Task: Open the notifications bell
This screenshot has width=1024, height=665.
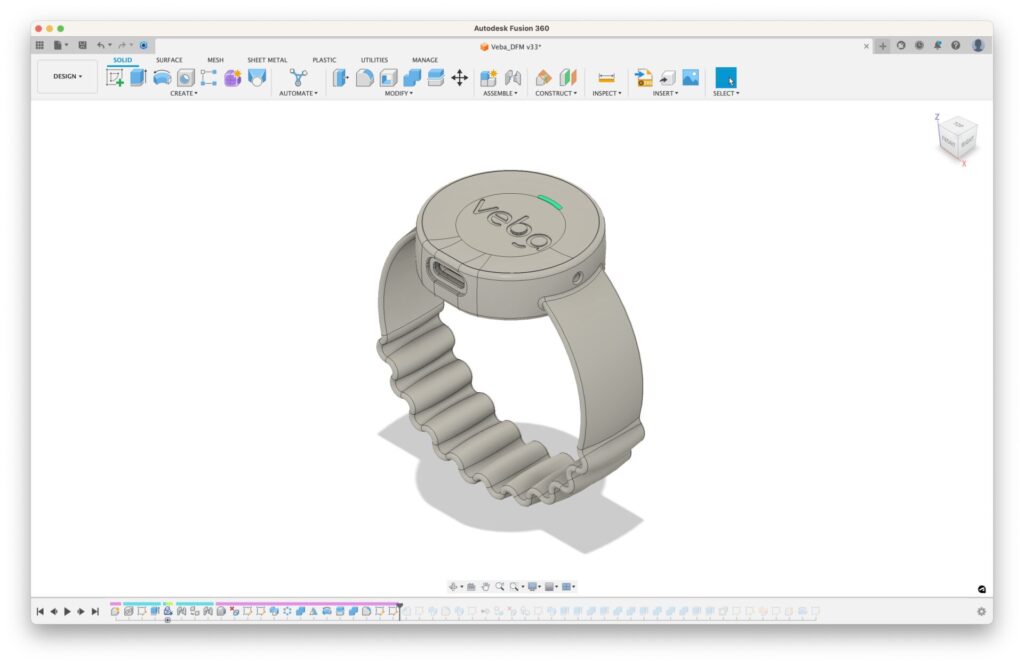Action: (937, 45)
